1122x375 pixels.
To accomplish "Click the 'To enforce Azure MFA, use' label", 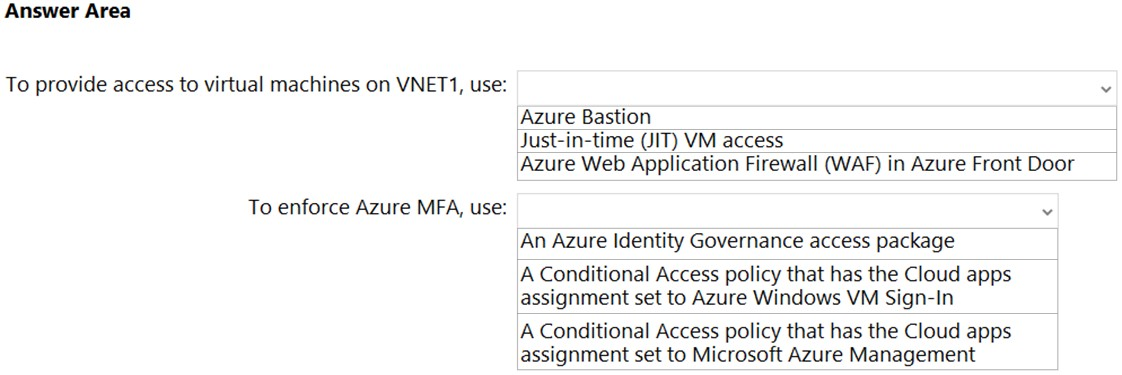I will click(x=379, y=208).
